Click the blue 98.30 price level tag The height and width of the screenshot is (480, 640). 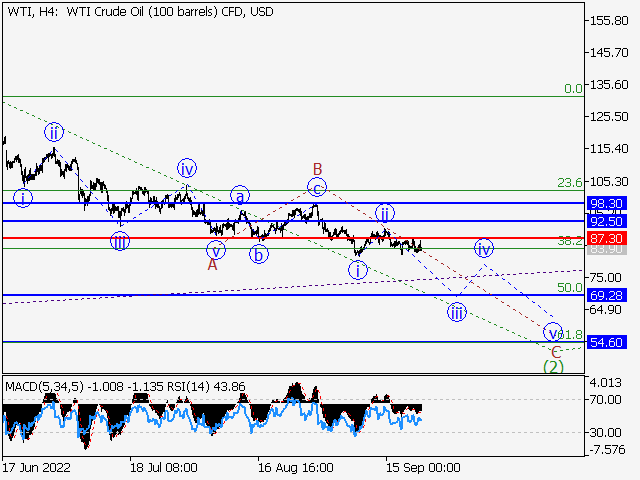[607, 203]
